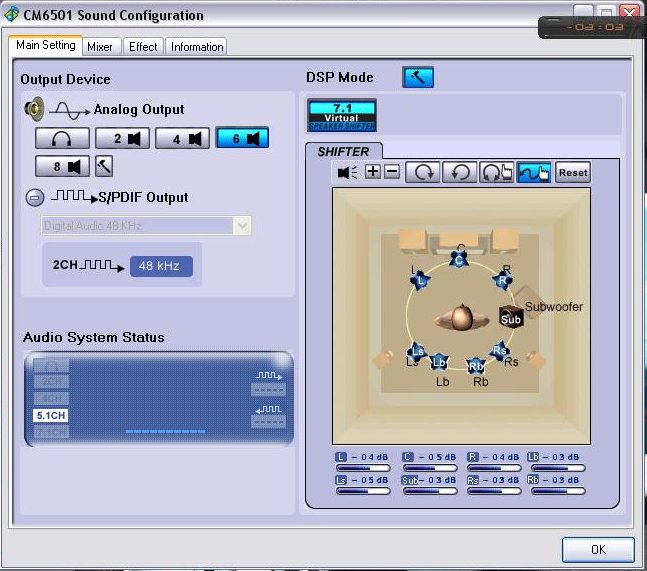Select the Lb back speaker icon
The image size is (647, 571).
click(438, 362)
